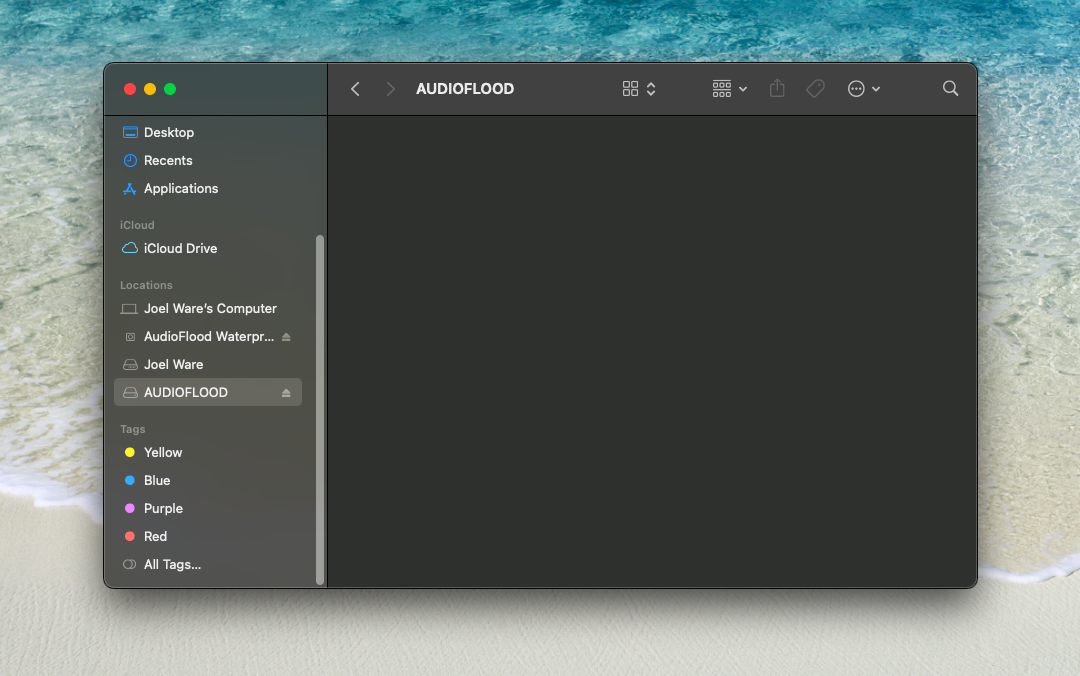Zoom the Finder window with green button

pyautogui.click(x=170, y=89)
